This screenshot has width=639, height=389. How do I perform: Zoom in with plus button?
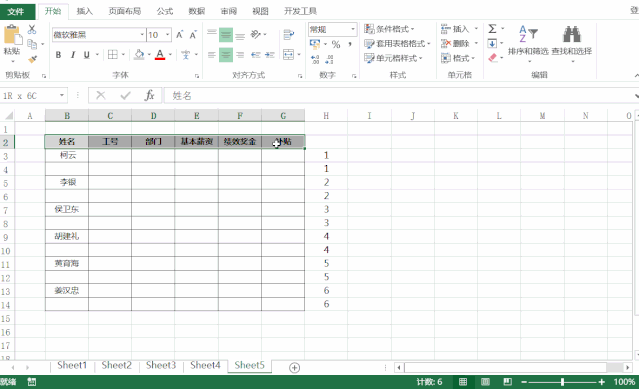click(x=602, y=382)
